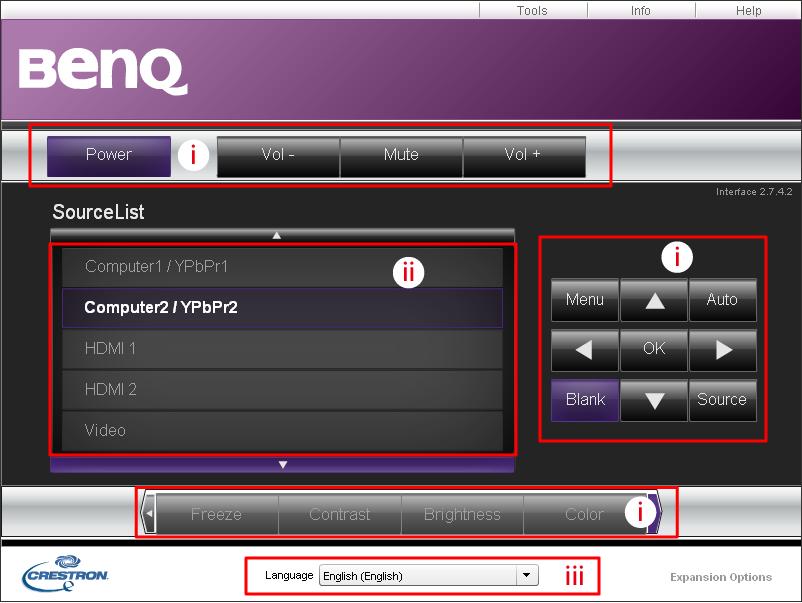This screenshot has width=802, height=603.
Task: Open the Tools menu
Action: (532, 10)
